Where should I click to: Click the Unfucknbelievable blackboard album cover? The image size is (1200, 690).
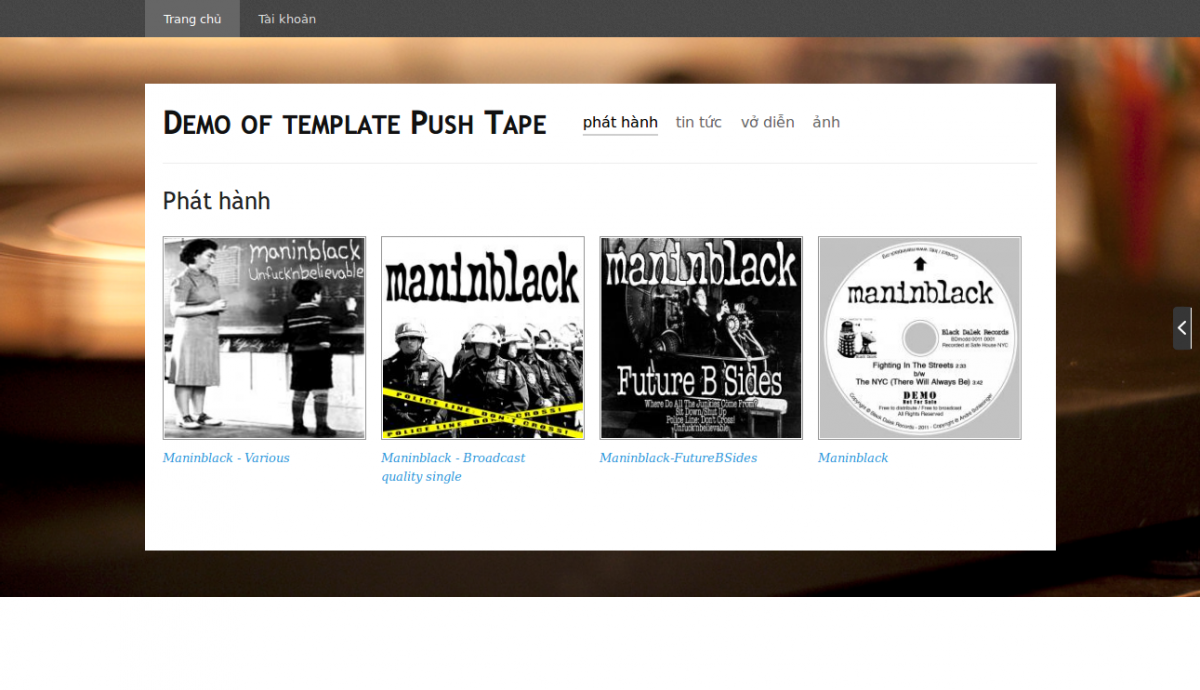pos(264,338)
